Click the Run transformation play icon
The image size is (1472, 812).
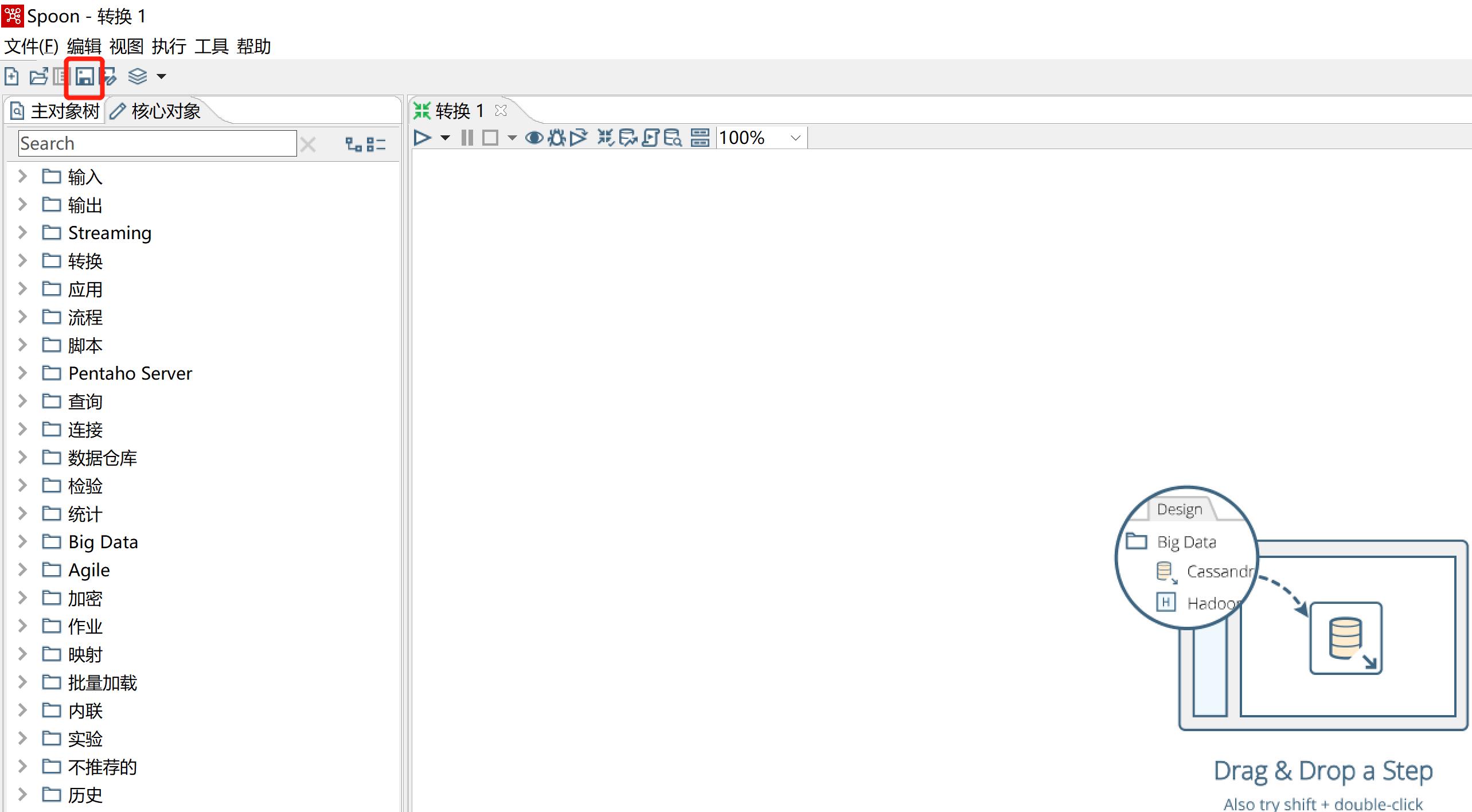[x=422, y=137]
